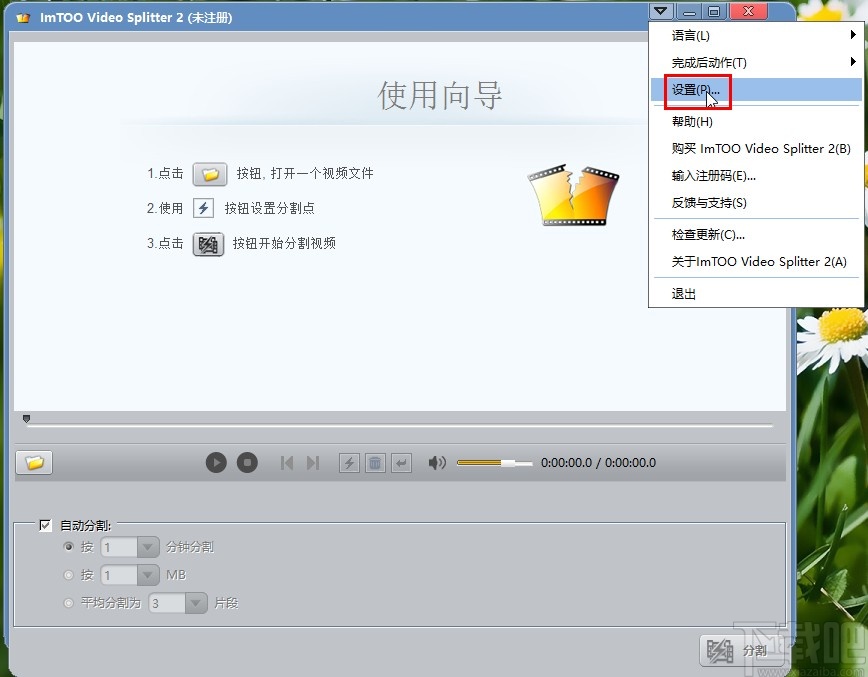Screen dimensions: 868x677
Task: Play the video
Action: point(216,462)
